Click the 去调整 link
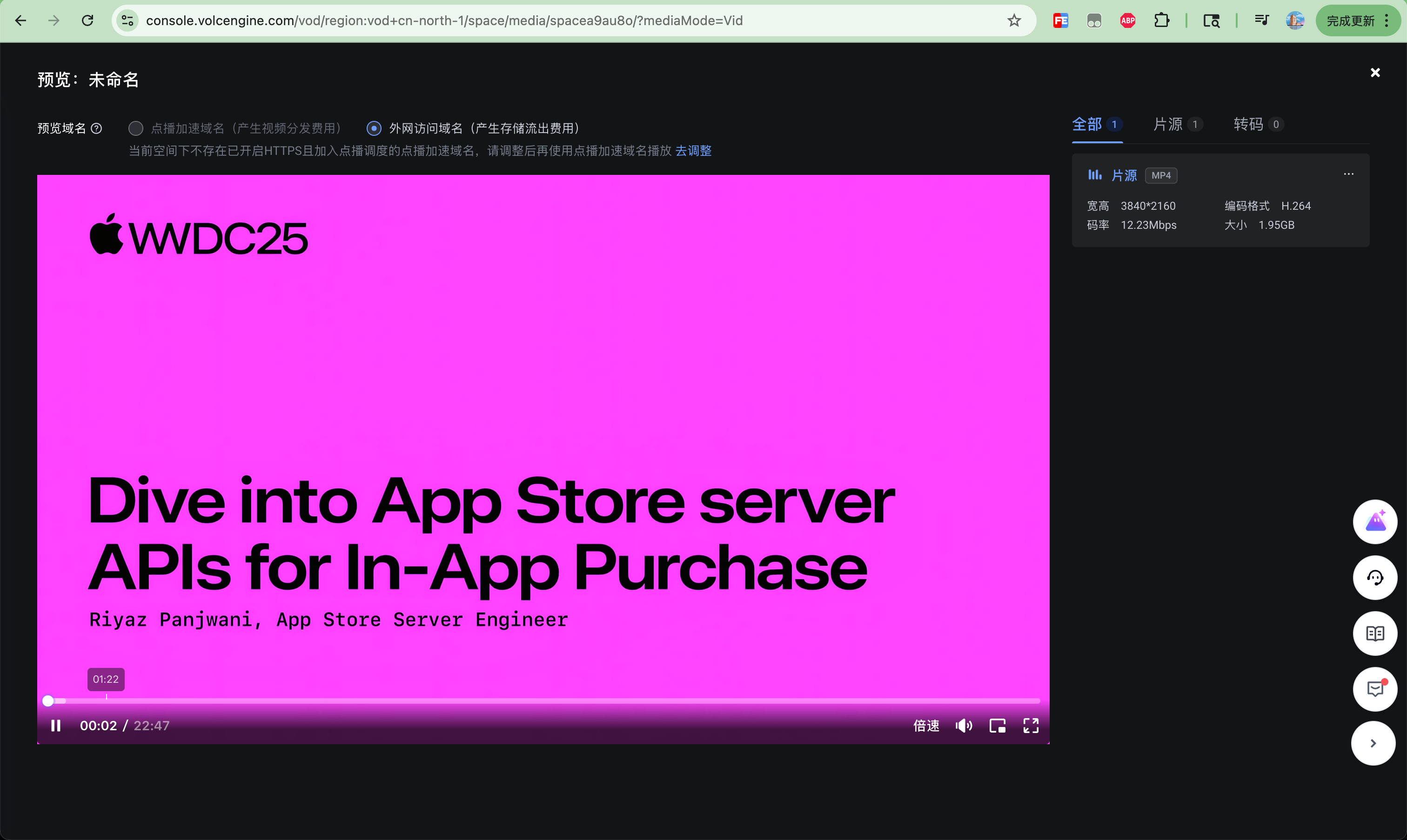 tap(693, 151)
